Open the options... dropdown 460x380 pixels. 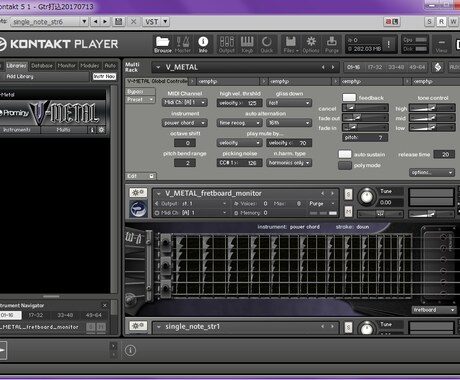pos(432,172)
